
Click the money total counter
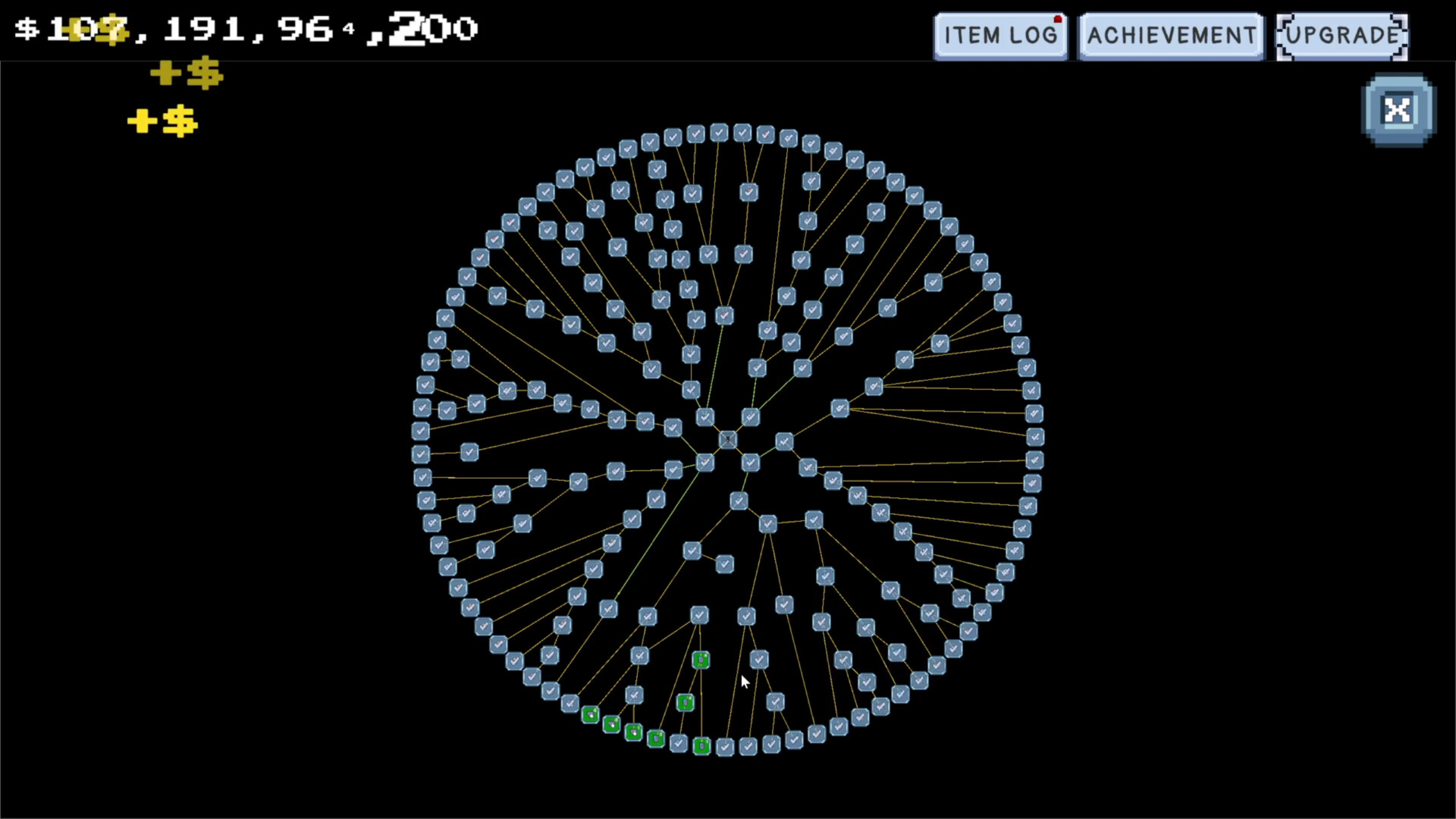point(246,29)
